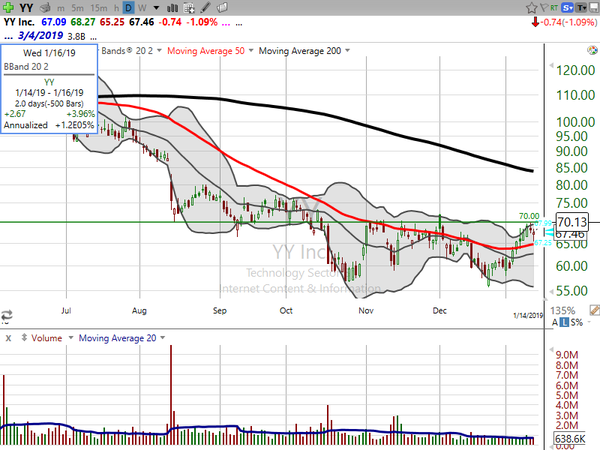Toggle the RT real-time indicator

[x=554, y=7]
